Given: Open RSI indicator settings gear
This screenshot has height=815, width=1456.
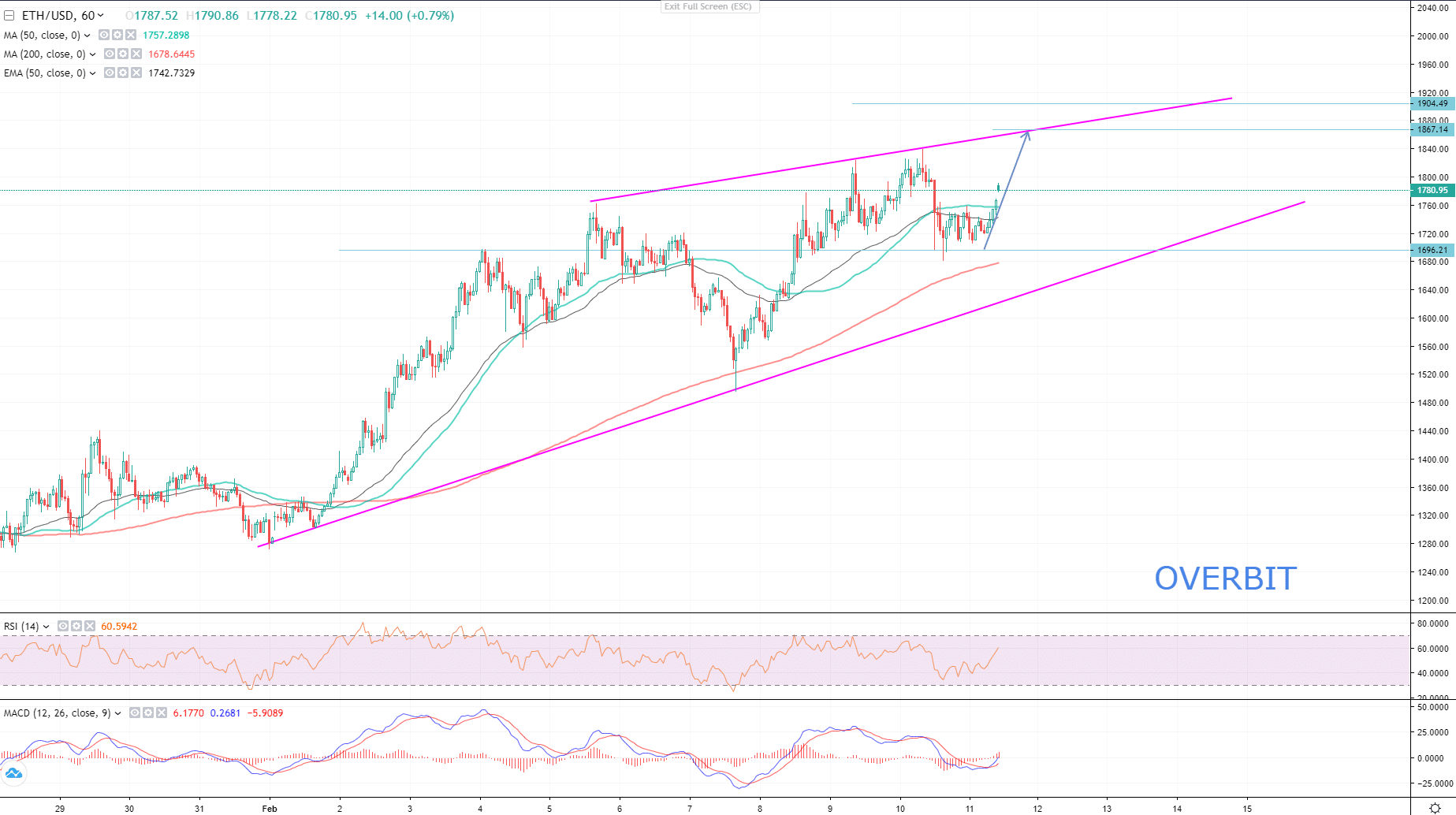Looking at the screenshot, I should tap(76, 627).
